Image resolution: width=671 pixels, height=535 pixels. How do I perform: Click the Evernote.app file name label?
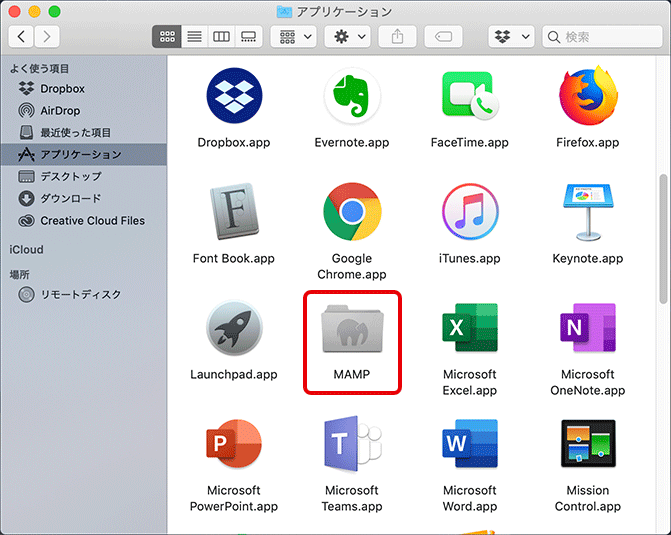click(x=352, y=143)
